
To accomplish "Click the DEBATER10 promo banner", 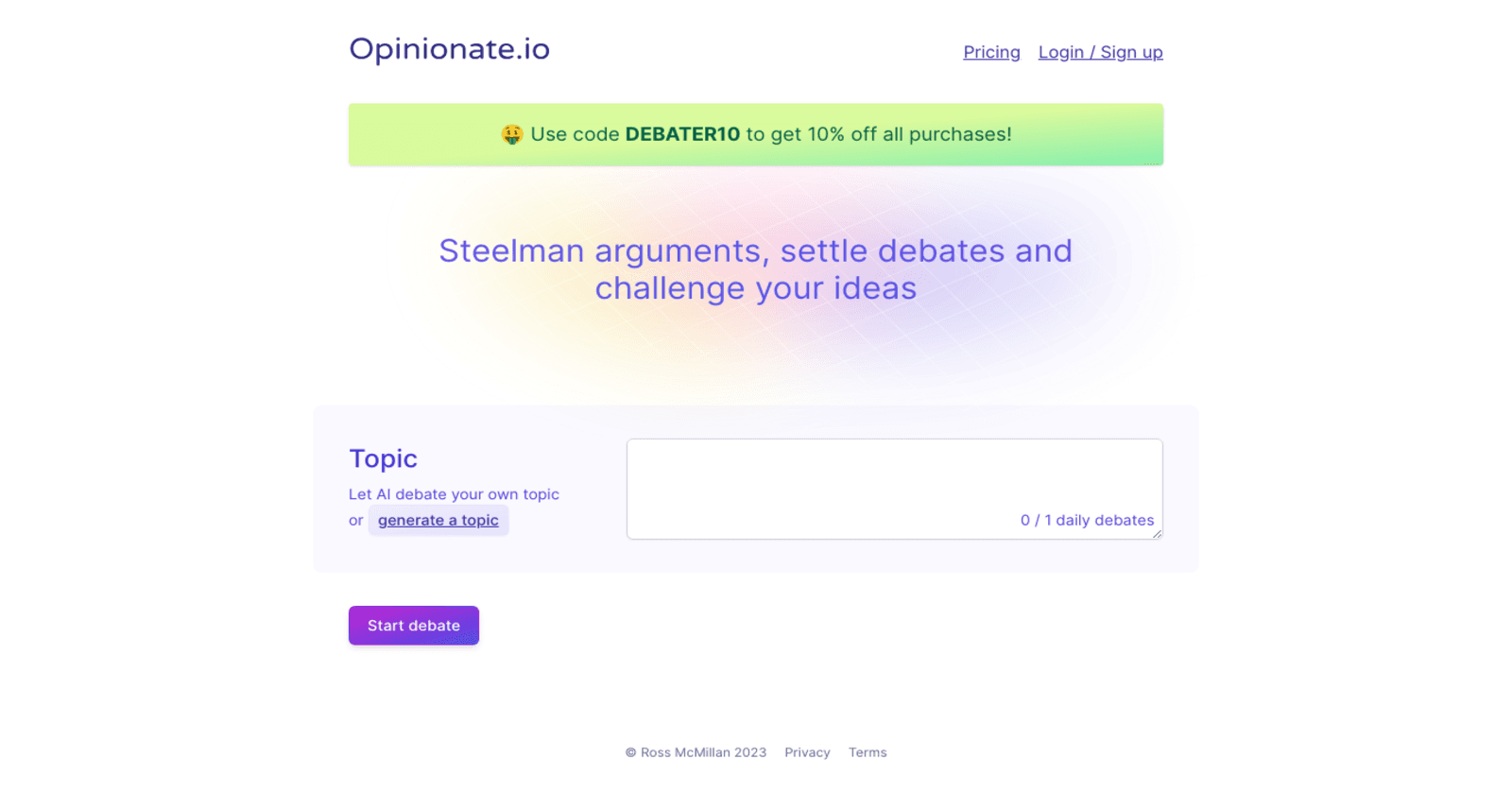I will [756, 134].
